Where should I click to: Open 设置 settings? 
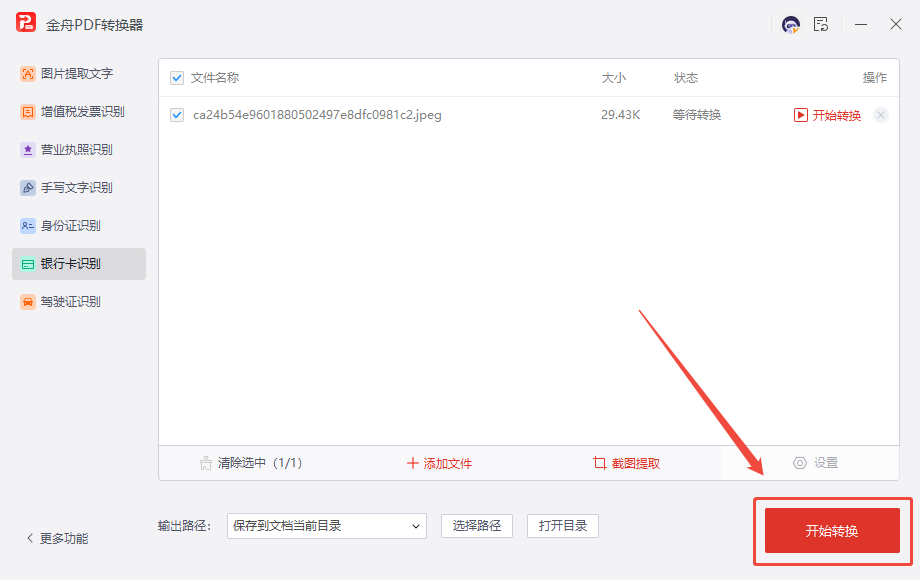pyautogui.click(x=816, y=463)
